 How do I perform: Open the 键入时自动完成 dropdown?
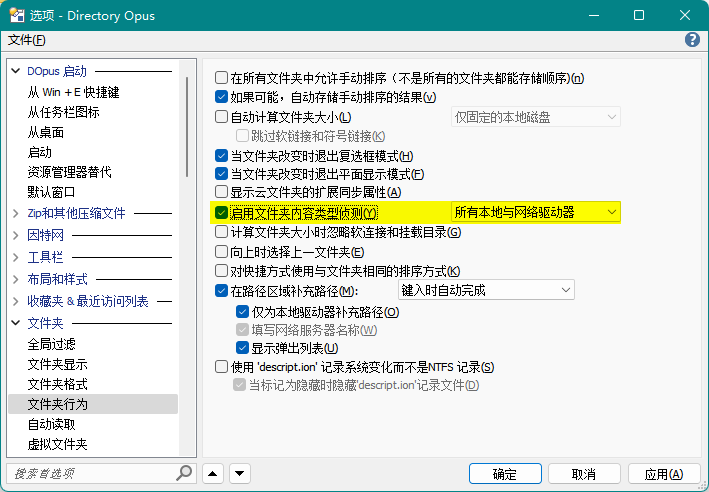click(485, 290)
